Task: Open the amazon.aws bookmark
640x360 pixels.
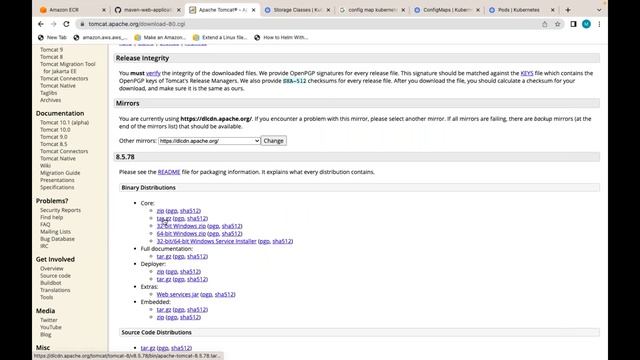Action: pos(100,37)
